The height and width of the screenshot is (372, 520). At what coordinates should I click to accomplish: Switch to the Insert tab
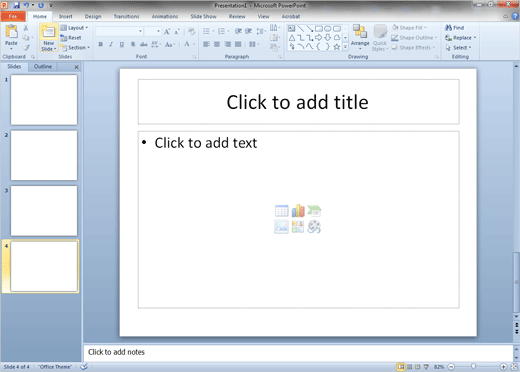(66, 16)
